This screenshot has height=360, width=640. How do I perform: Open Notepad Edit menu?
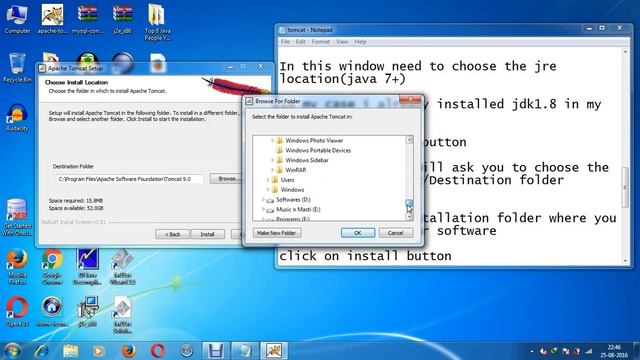pyautogui.click(x=300, y=42)
